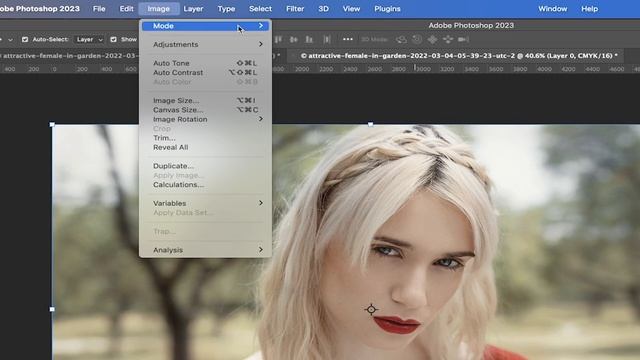Image resolution: width=640 pixels, height=360 pixels.
Task: Open the View menu
Action: [x=351, y=9]
